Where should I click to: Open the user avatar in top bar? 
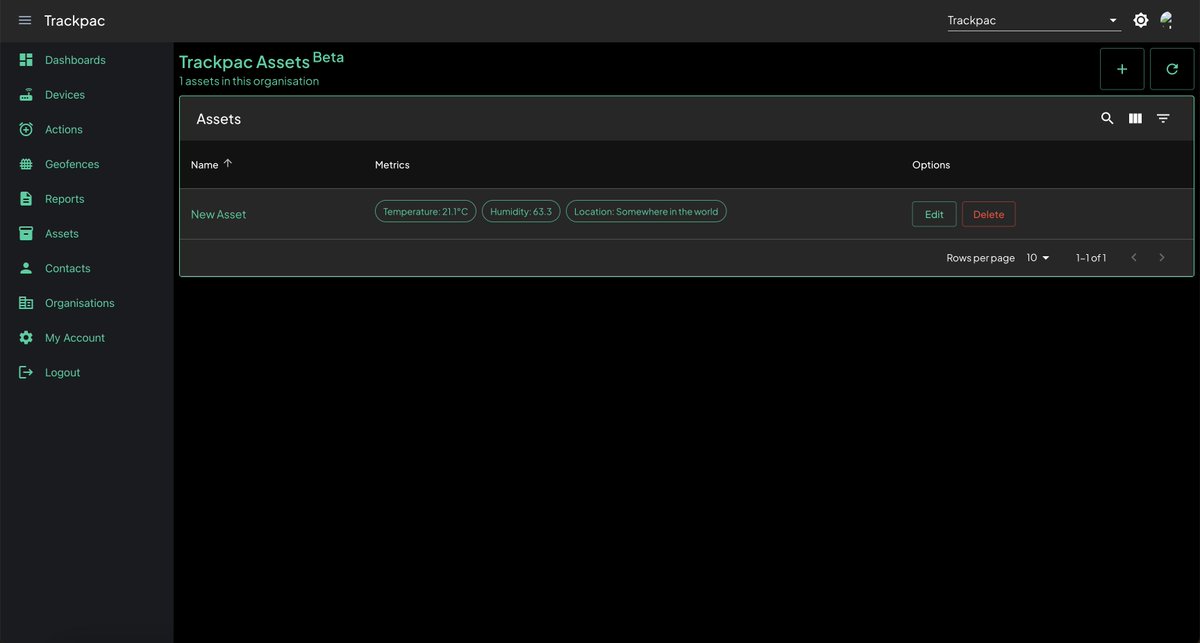pos(1167,20)
